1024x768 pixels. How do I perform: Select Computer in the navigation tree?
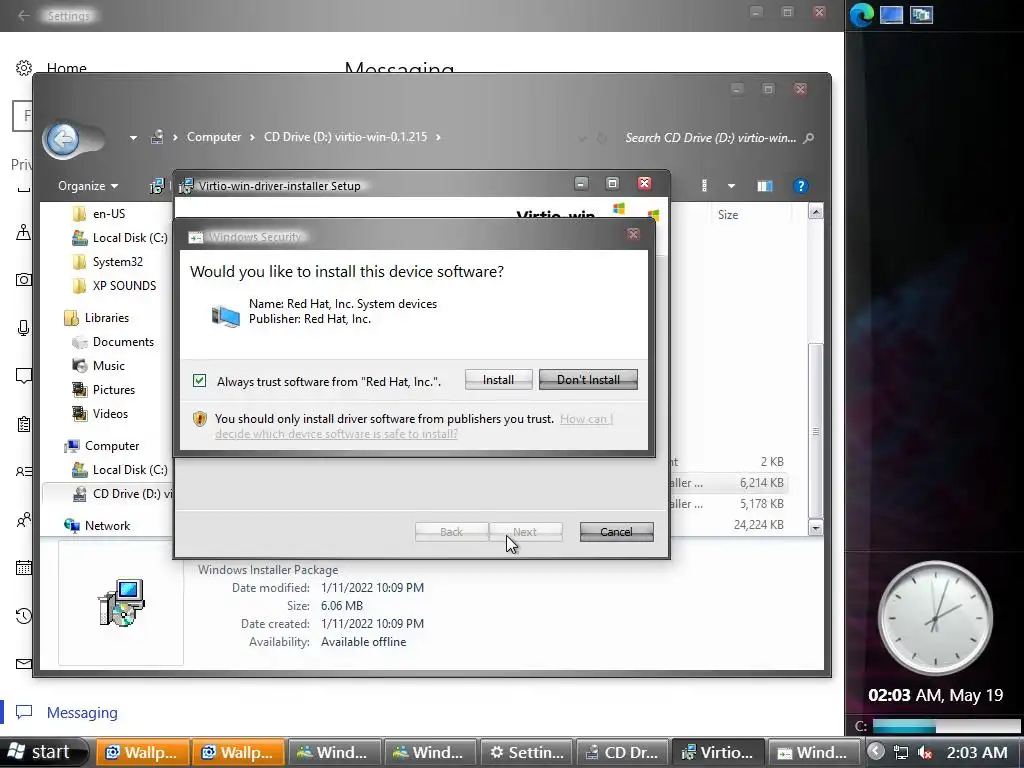101,446
